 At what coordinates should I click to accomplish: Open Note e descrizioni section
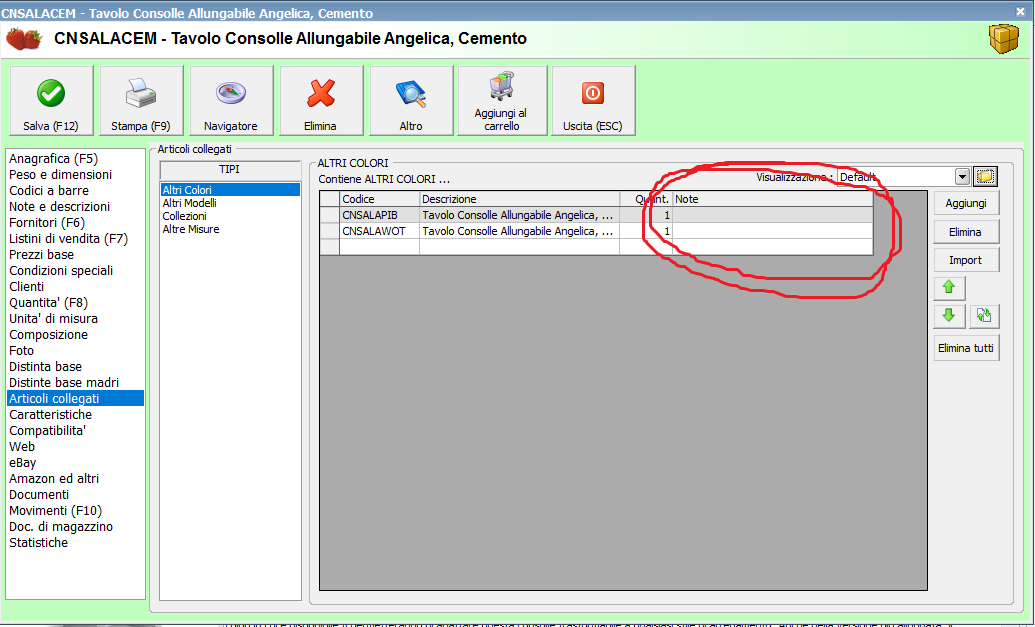(75, 207)
